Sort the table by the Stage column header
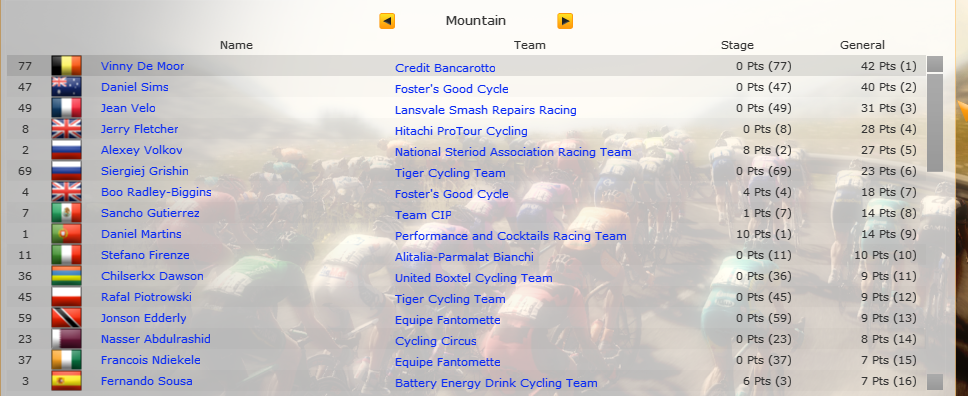This screenshot has height=396, width=968. [737, 45]
